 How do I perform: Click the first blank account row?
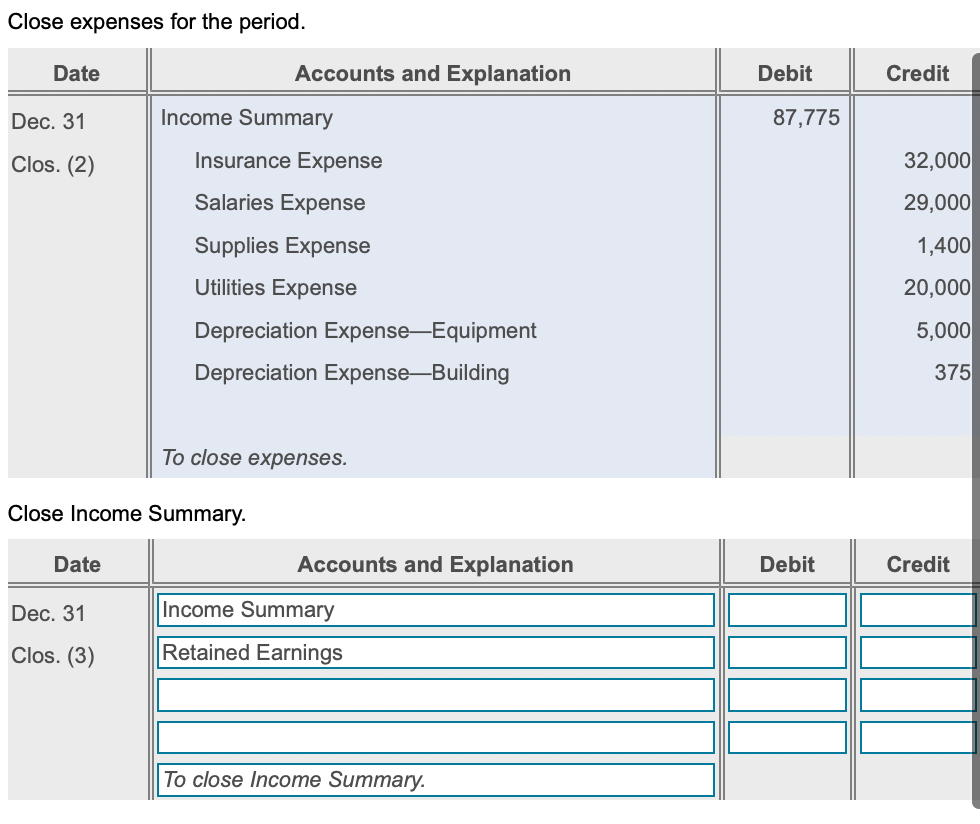(435, 694)
